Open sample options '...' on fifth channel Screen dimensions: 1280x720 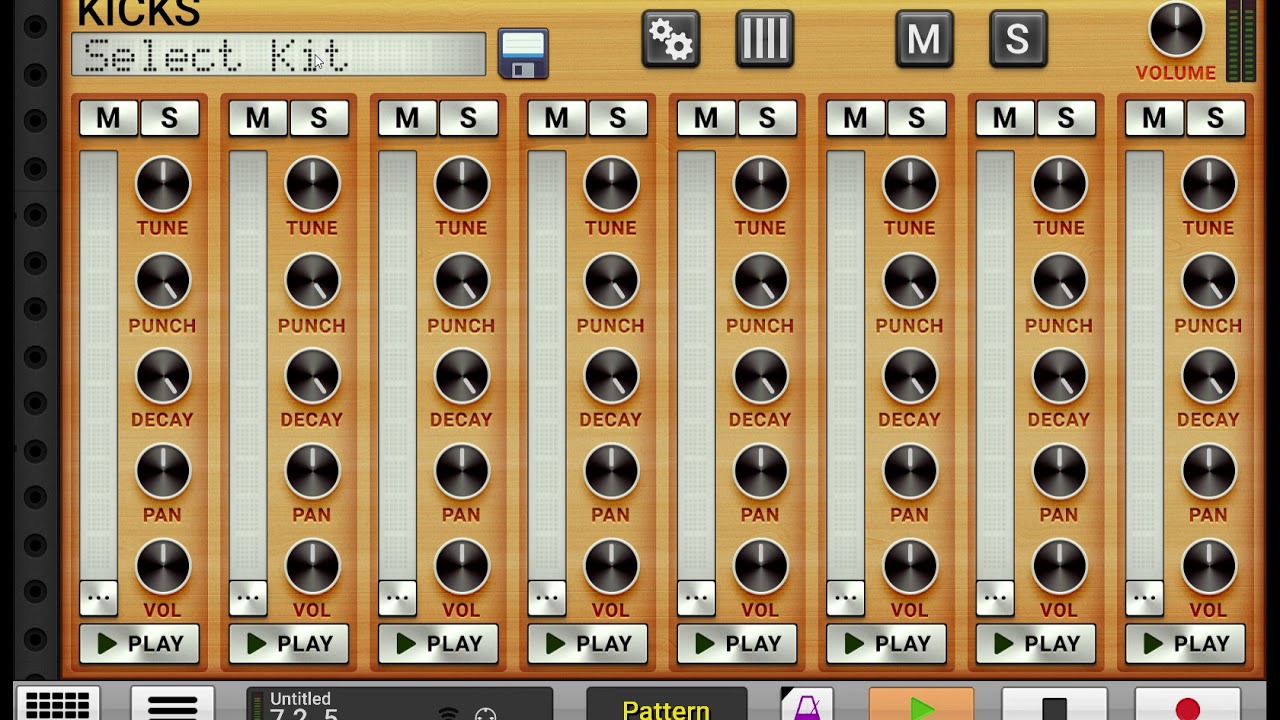tap(696, 597)
